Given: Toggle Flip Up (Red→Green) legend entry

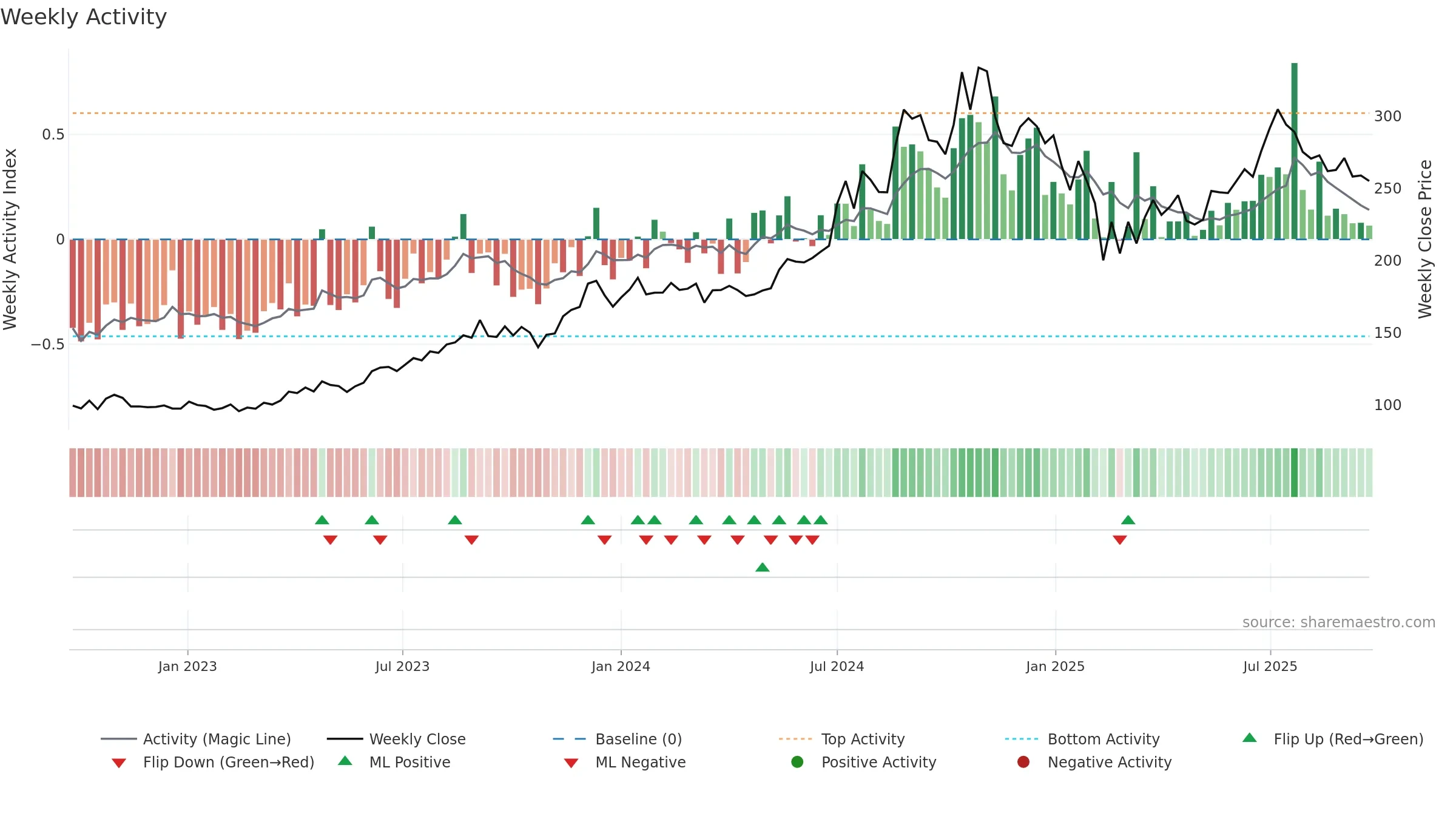Looking at the screenshot, I should tap(1333, 739).
